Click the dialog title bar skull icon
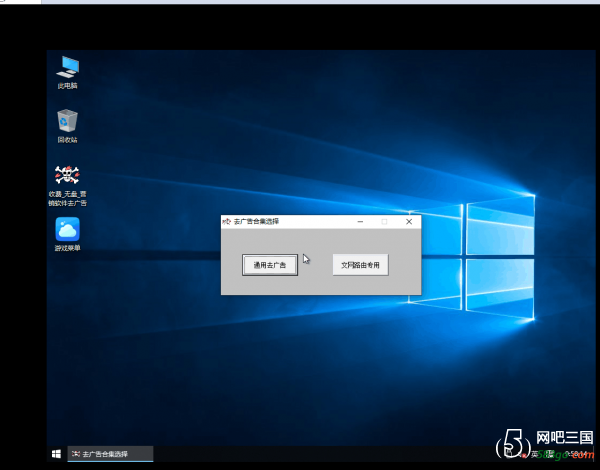The height and width of the screenshot is (470, 600). (227, 222)
